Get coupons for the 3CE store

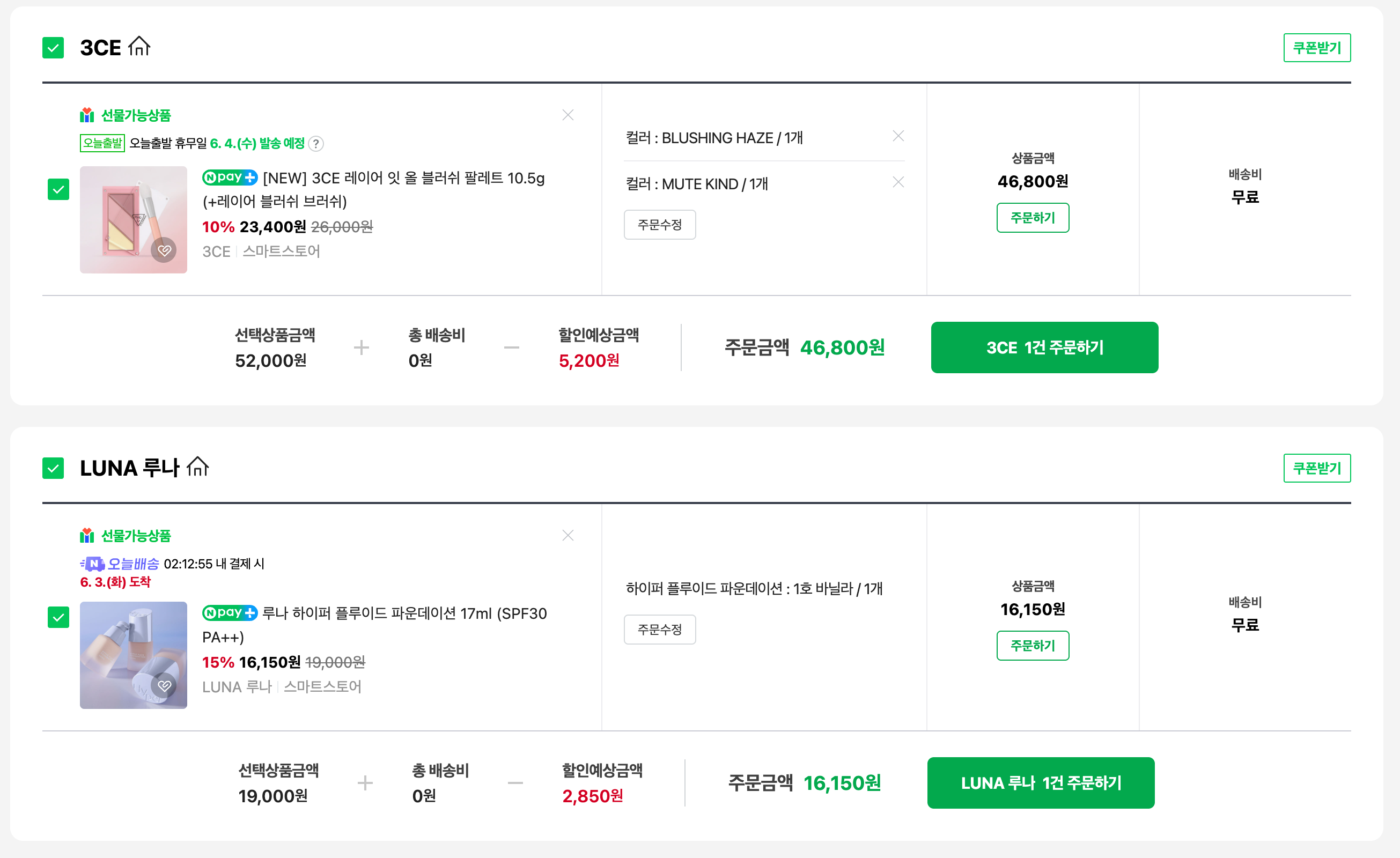coord(1316,48)
